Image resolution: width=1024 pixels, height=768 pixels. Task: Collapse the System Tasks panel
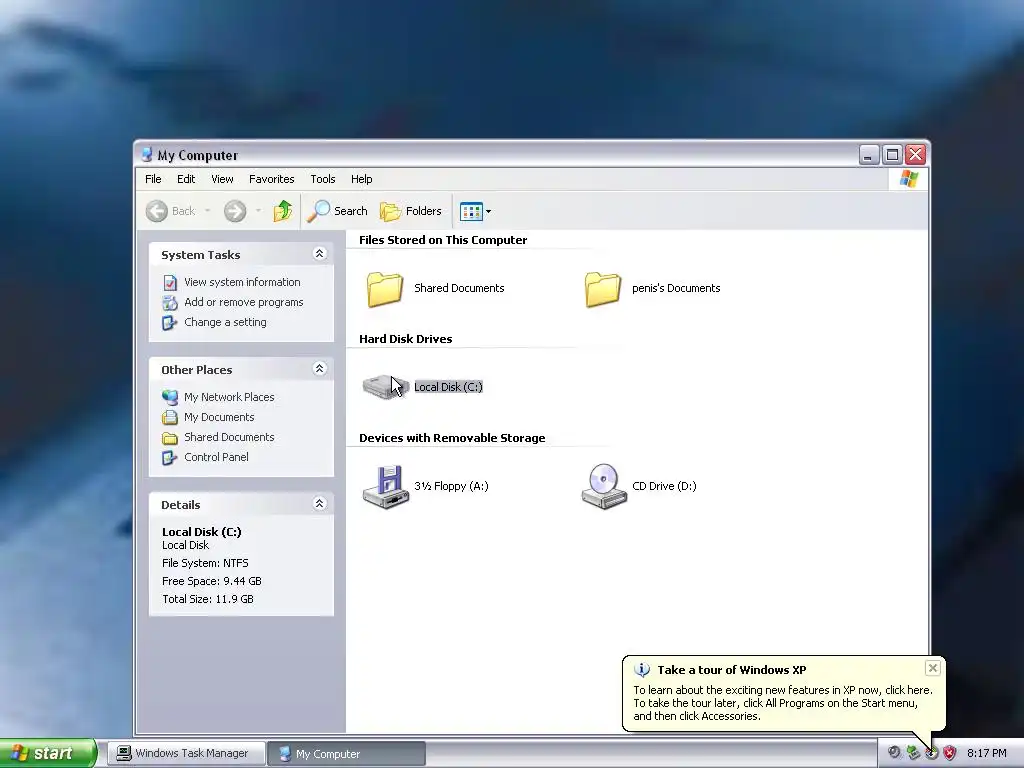[319, 253]
